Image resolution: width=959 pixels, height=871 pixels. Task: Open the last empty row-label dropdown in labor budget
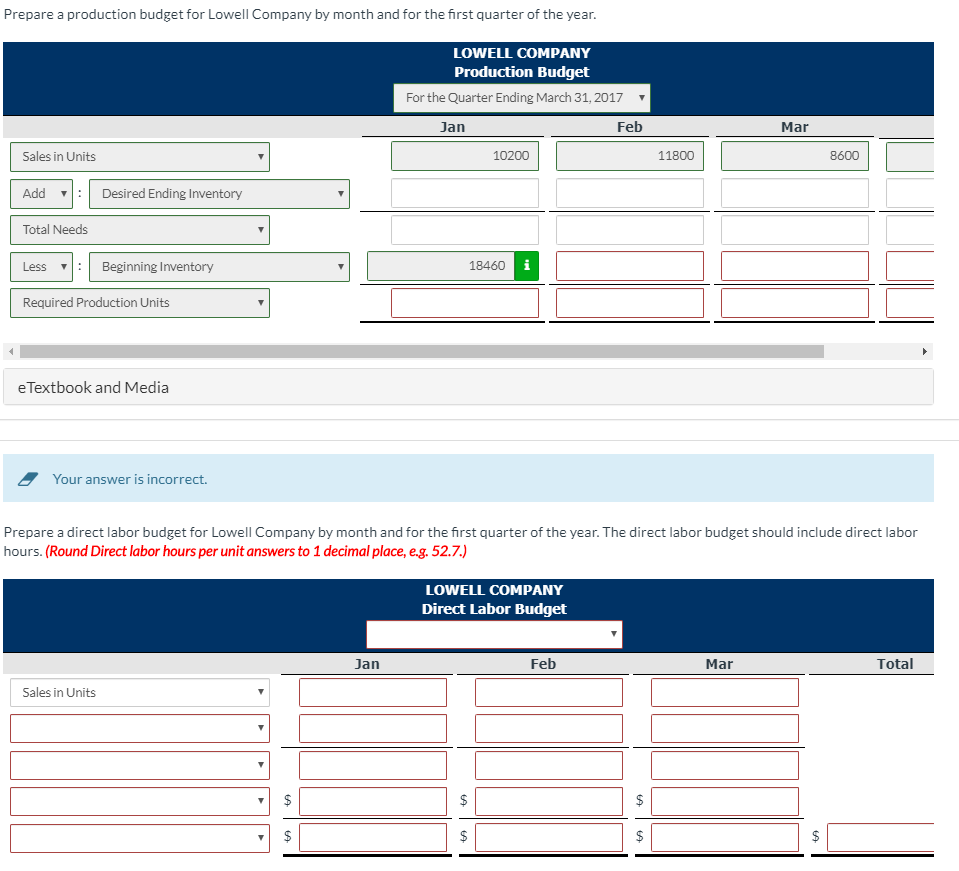pyautogui.click(x=139, y=838)
